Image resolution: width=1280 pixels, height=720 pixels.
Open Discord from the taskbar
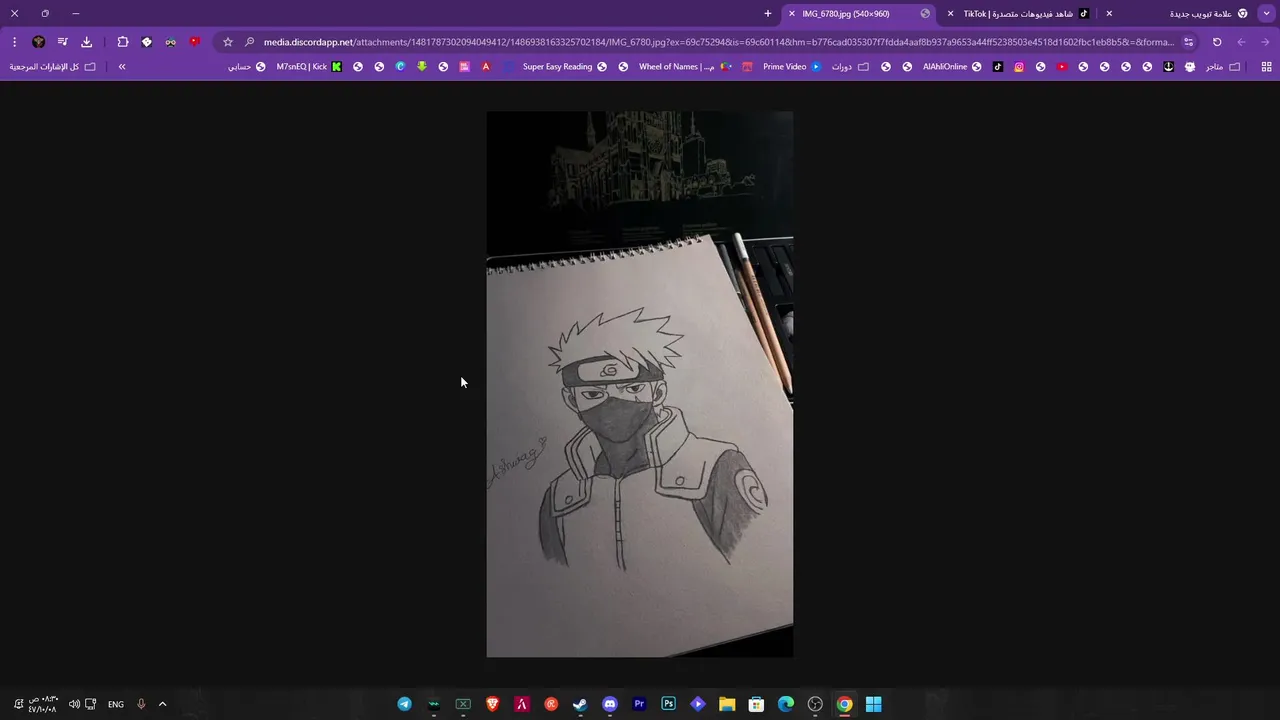pyautogui.click(x=610, y=704)
